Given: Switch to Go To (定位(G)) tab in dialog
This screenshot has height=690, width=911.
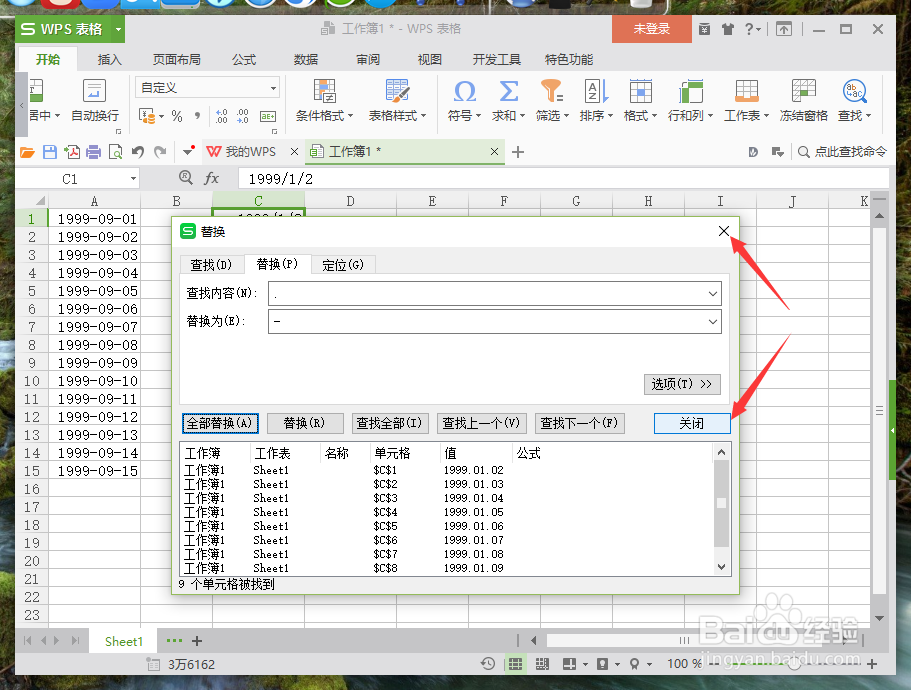Looking at the screenshot, I should click(343, 265).
